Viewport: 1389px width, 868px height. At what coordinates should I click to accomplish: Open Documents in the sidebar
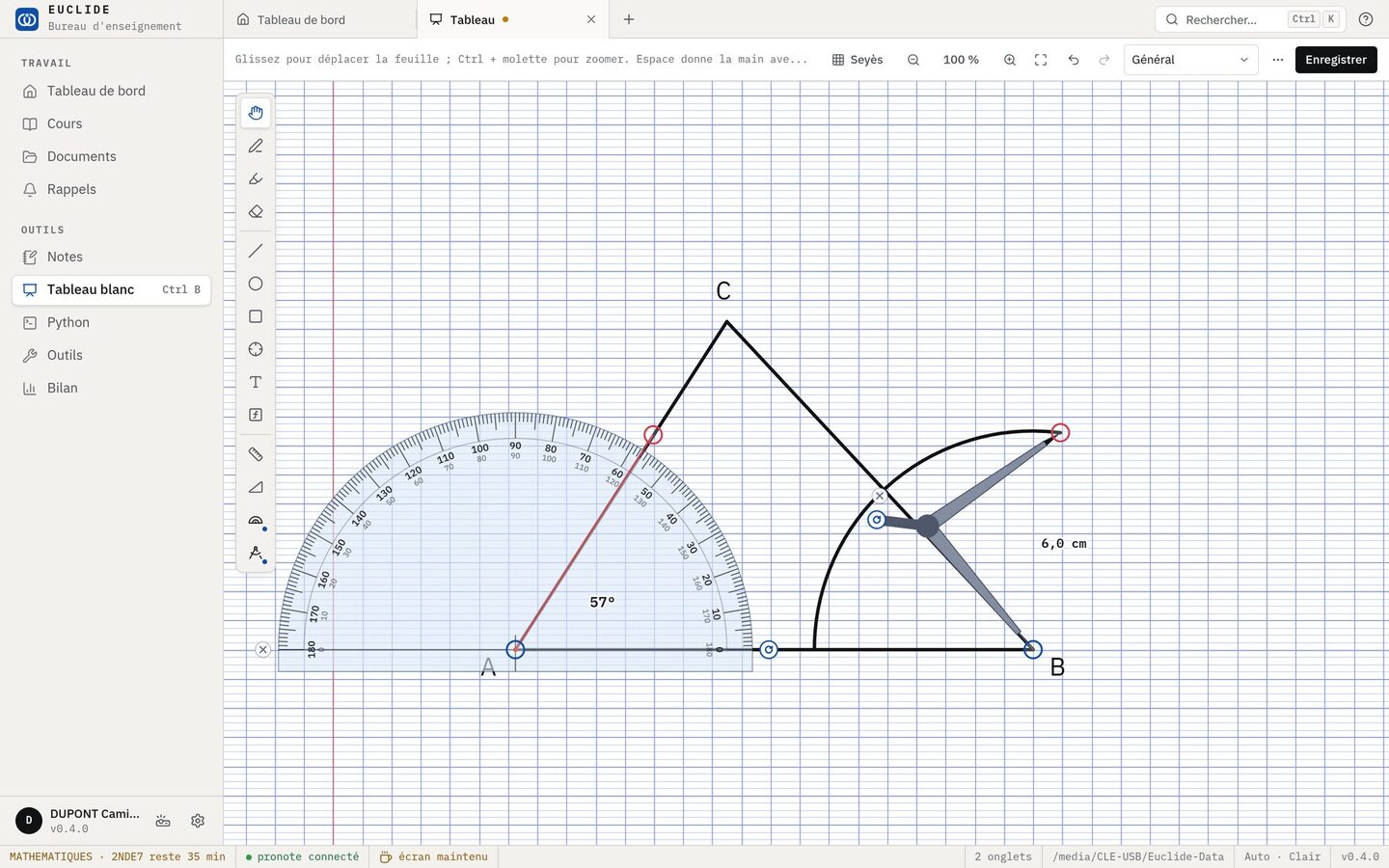(x=111, y=156)
